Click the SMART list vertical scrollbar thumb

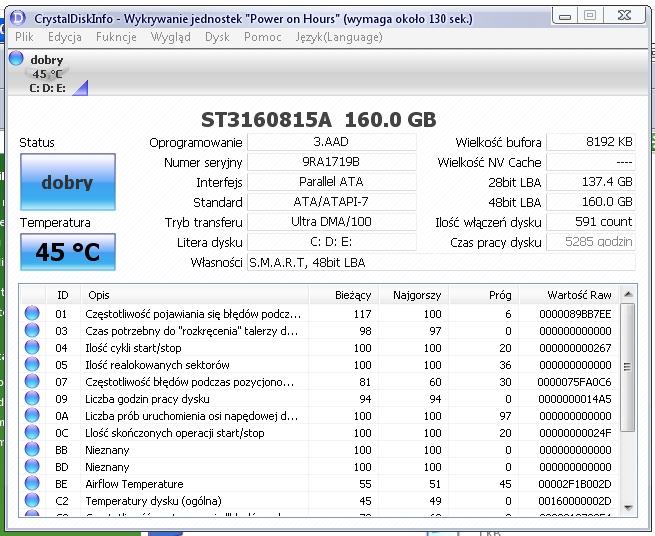coord(628,368)
